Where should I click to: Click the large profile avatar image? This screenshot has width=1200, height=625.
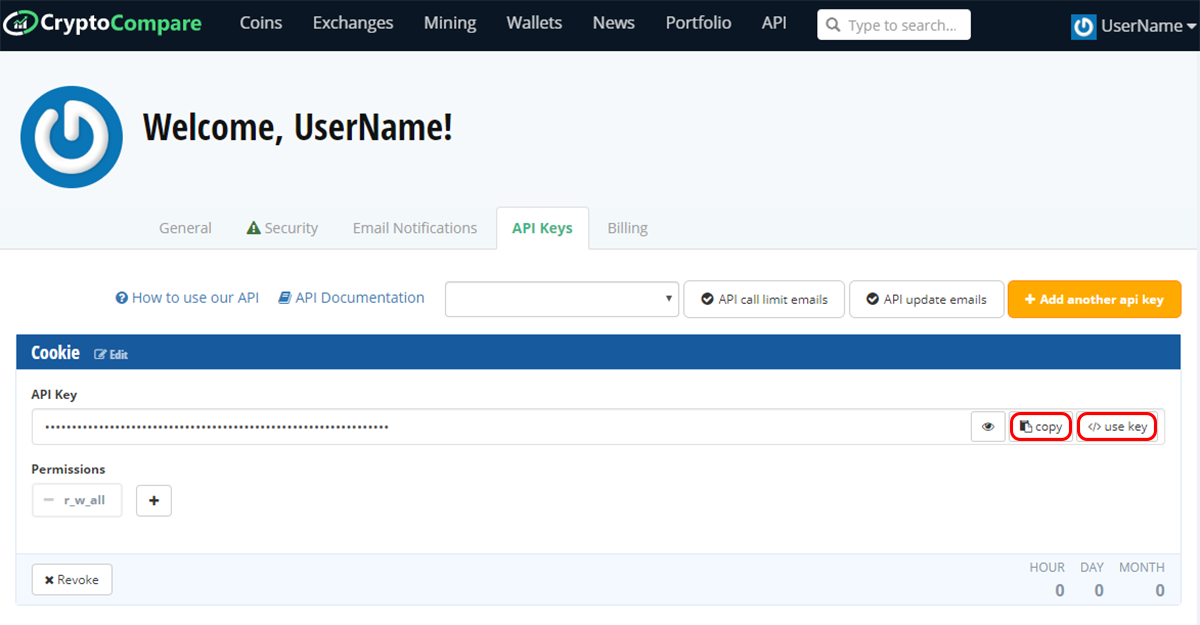pyautogui.click(x=71, y=136)
